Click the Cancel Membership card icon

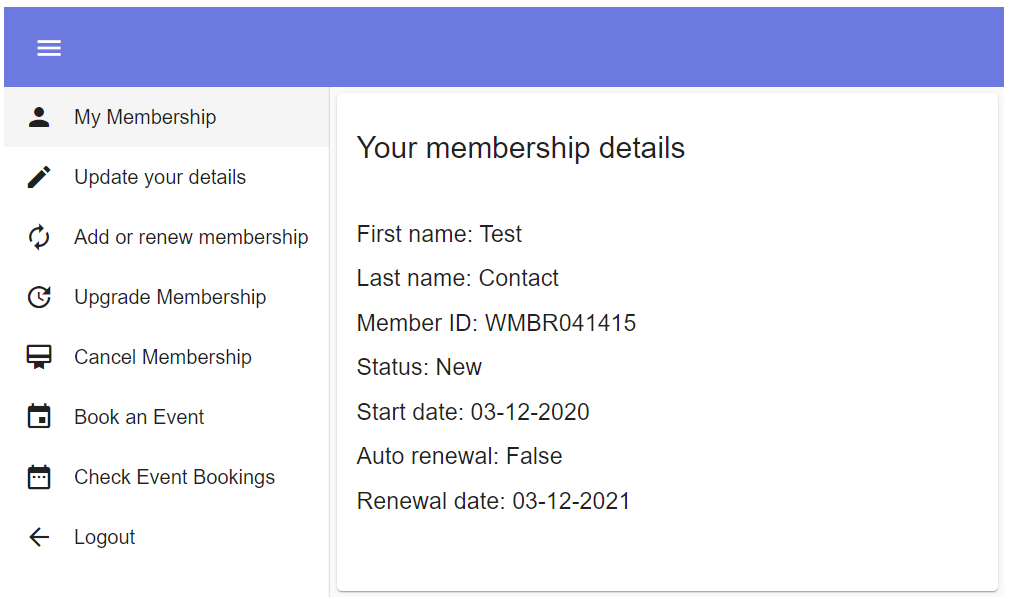click(39, 357)
